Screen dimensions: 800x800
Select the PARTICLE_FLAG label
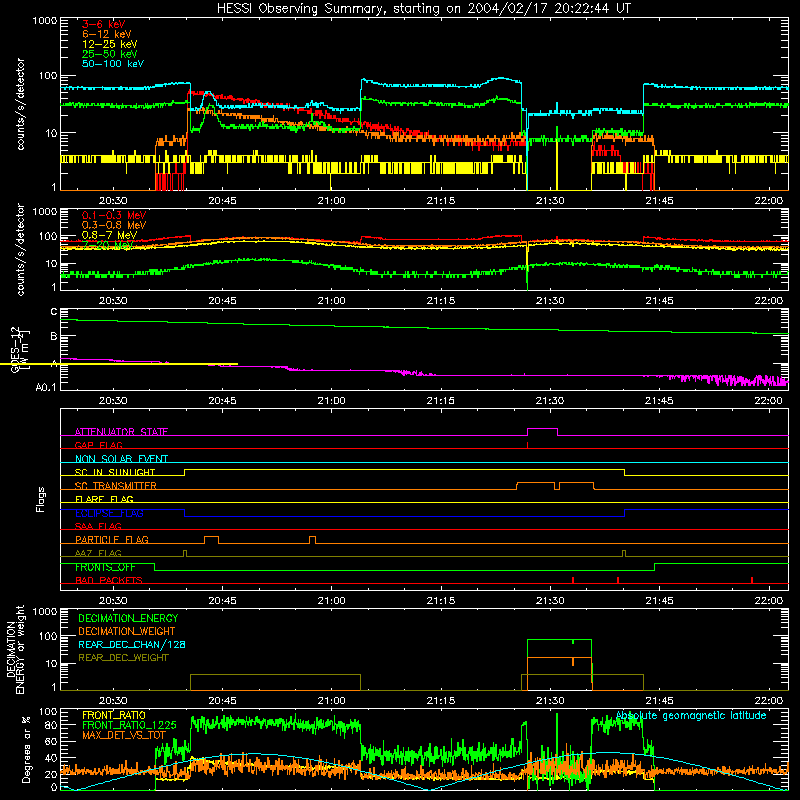pyautogui.click(x=112, y=539)
